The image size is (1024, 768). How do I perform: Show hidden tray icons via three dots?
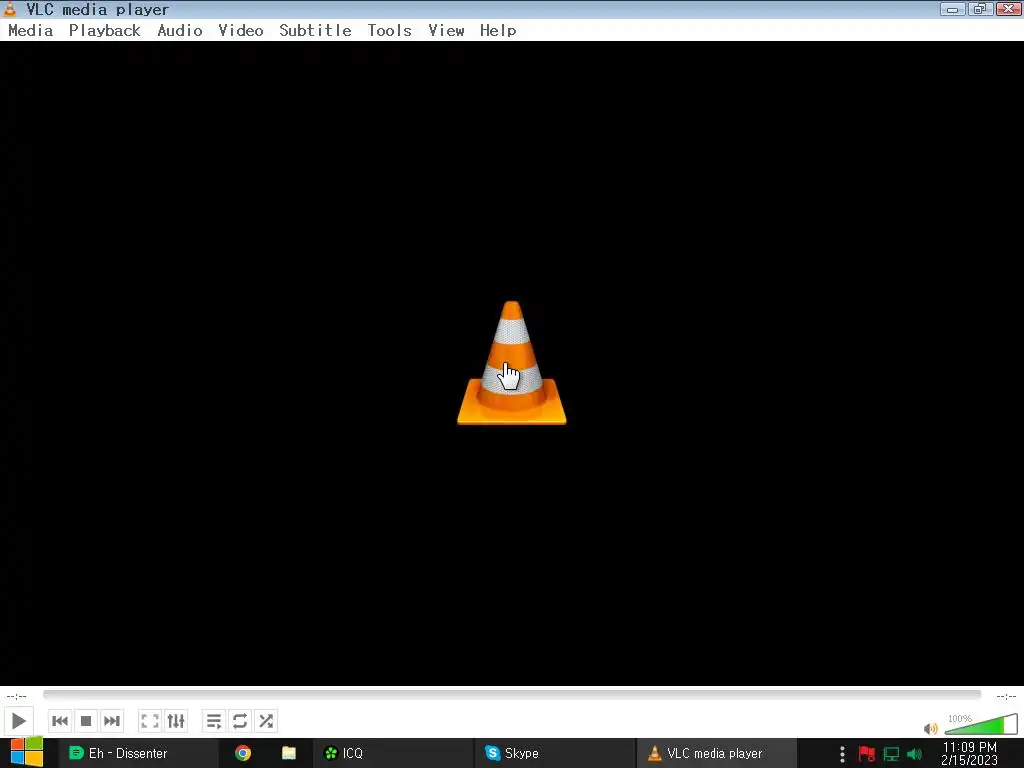[x=842, y=754]
